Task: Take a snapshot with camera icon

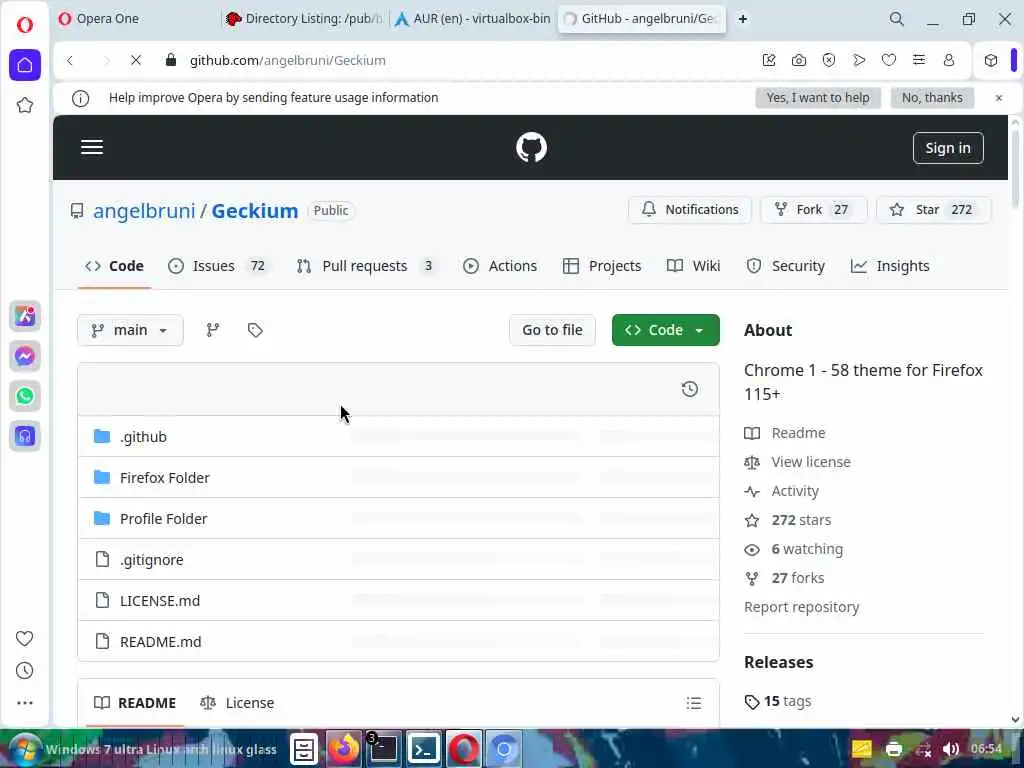Action: click(x=799, y=60)
